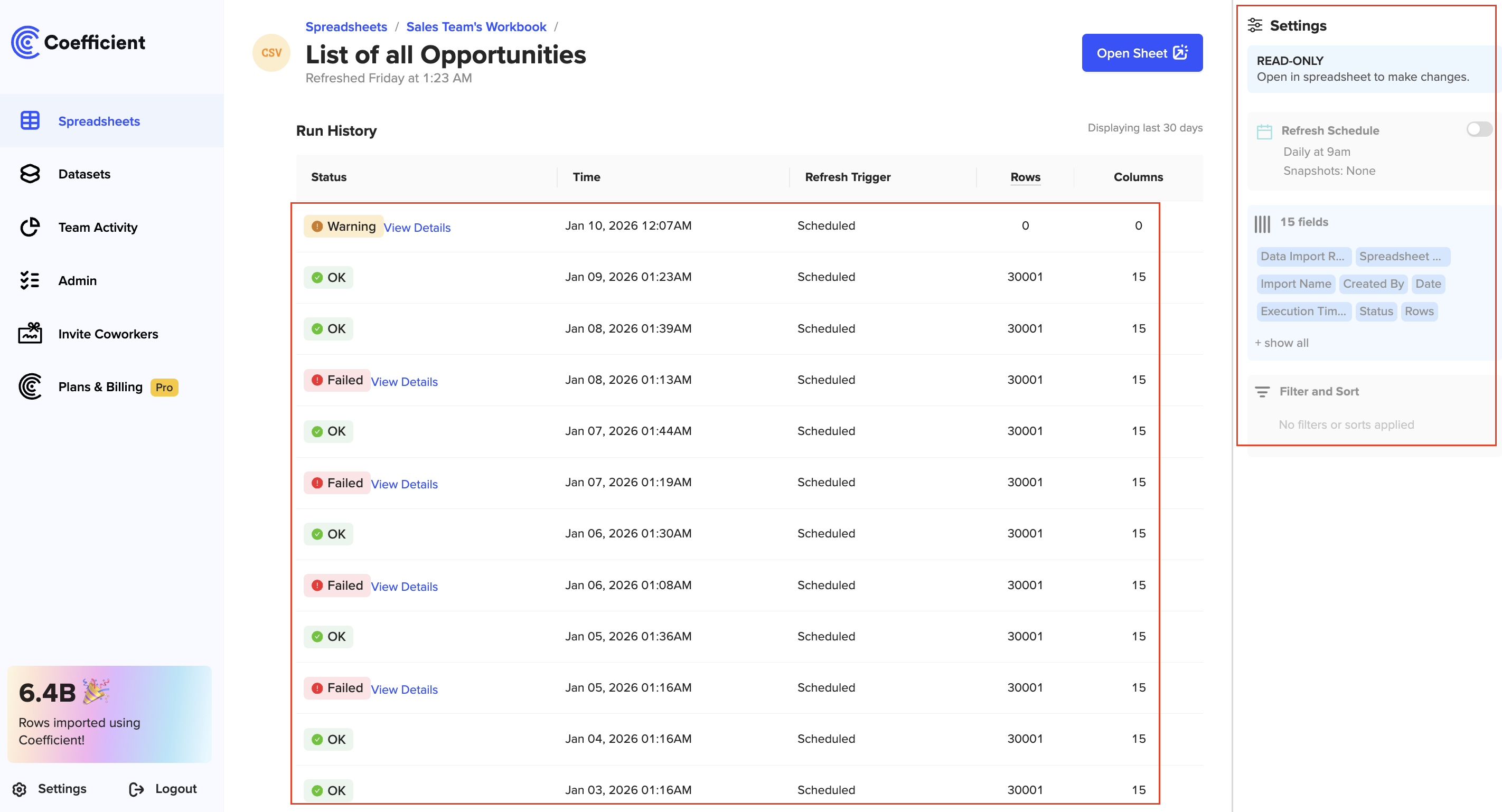Screen dimensions: 1502x812
Task: Click the Team Activity pie chart icon
Action: pos(30,226)
